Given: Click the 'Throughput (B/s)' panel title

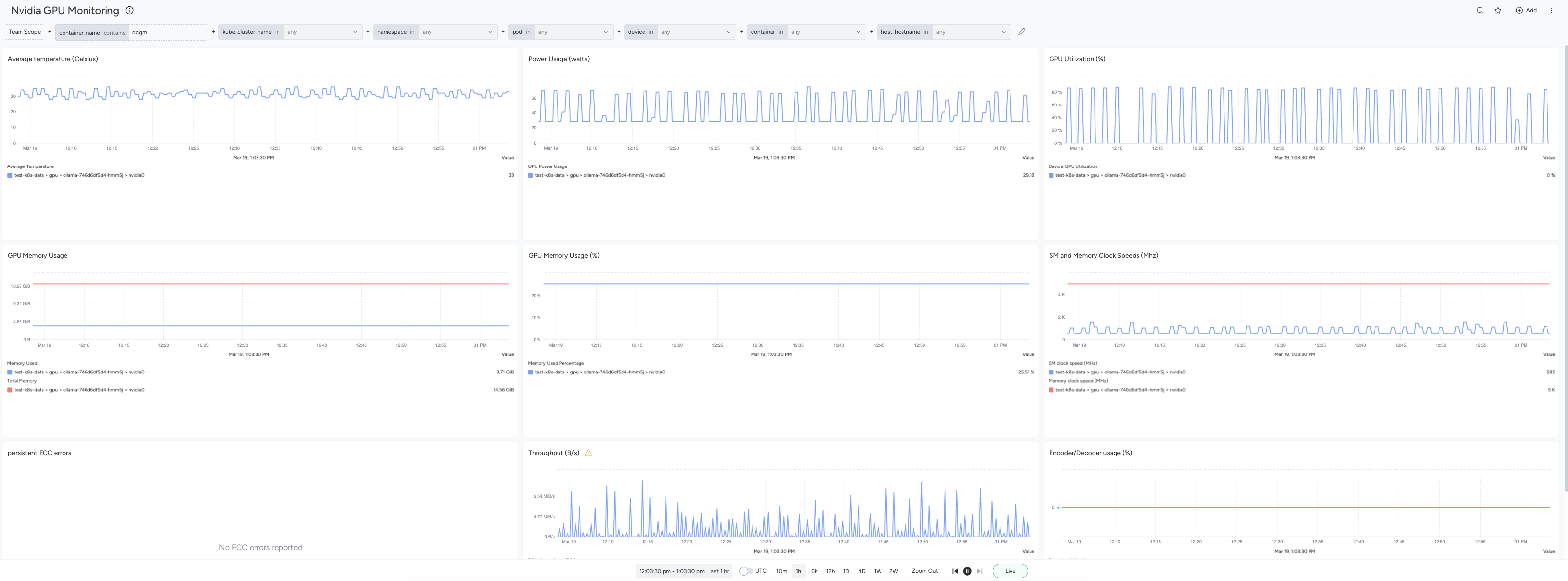Looking at the screenshot, I should click(553, 453).
